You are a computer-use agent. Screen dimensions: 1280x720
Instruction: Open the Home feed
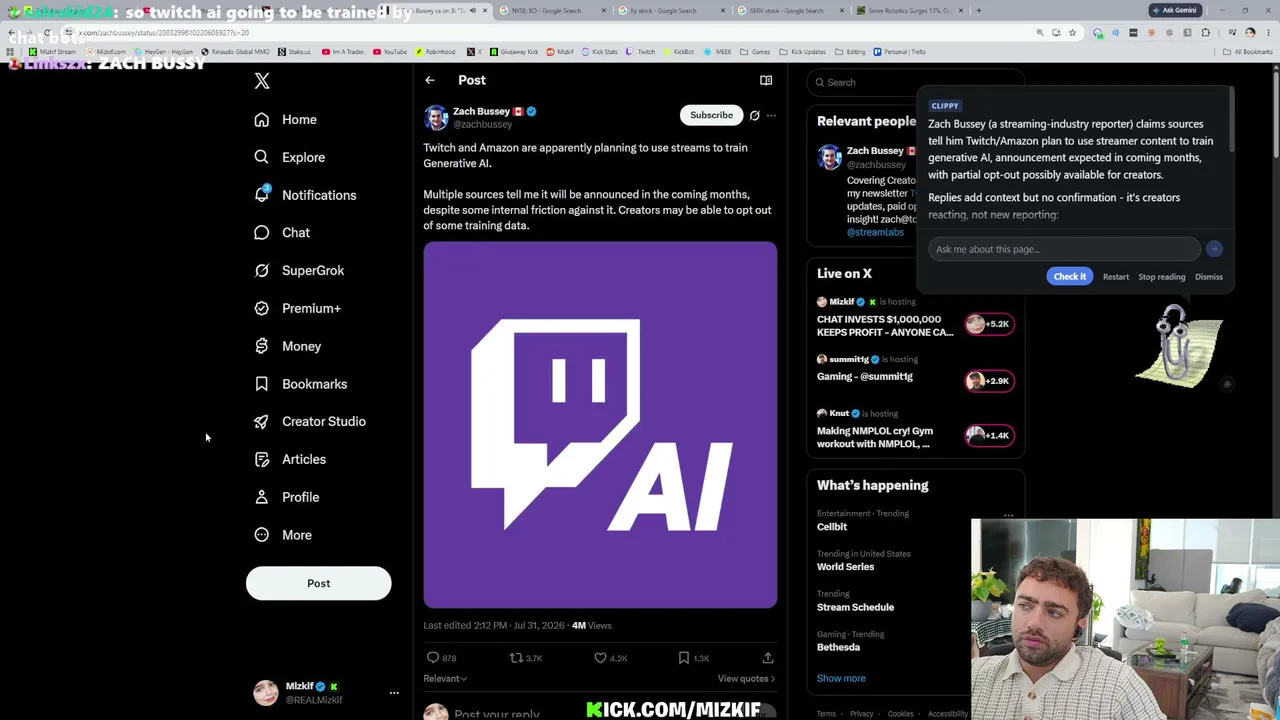pos(285,120)
